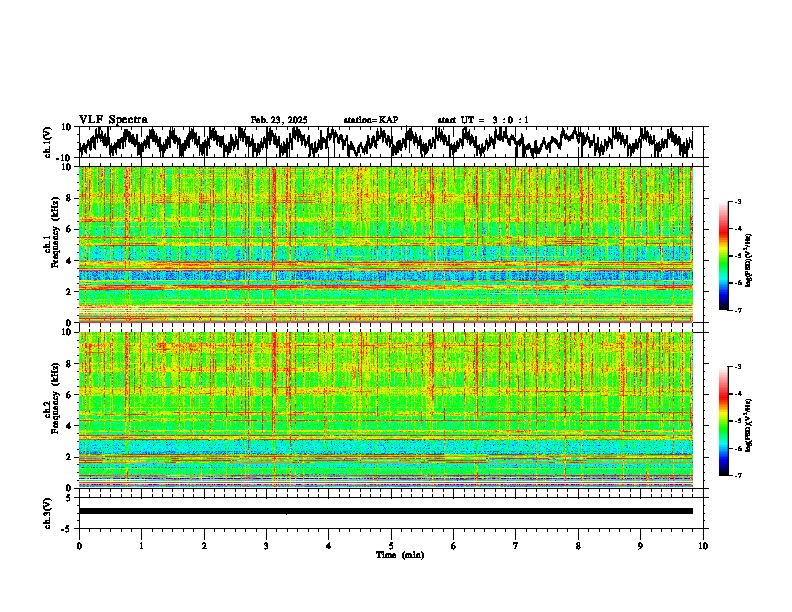Click ch.2 'Frequency (kHz)' axis label
The image size is (792, 612).
point(55,398)
